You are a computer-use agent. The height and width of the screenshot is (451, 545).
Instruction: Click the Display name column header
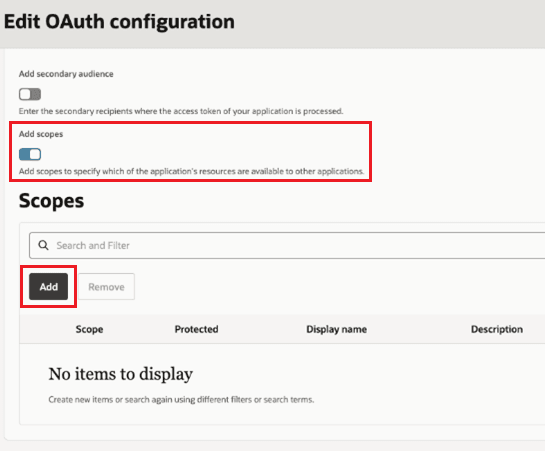click(336, 329)
